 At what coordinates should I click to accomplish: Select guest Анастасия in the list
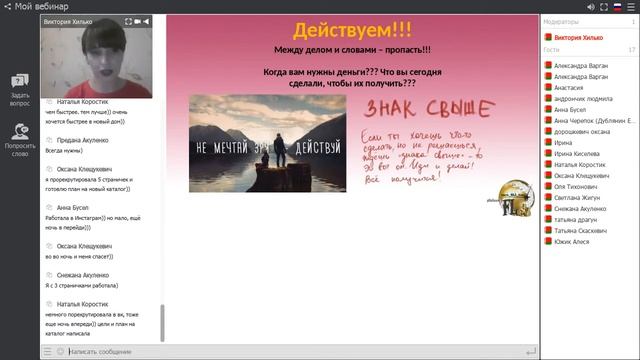tap(569, 88)
